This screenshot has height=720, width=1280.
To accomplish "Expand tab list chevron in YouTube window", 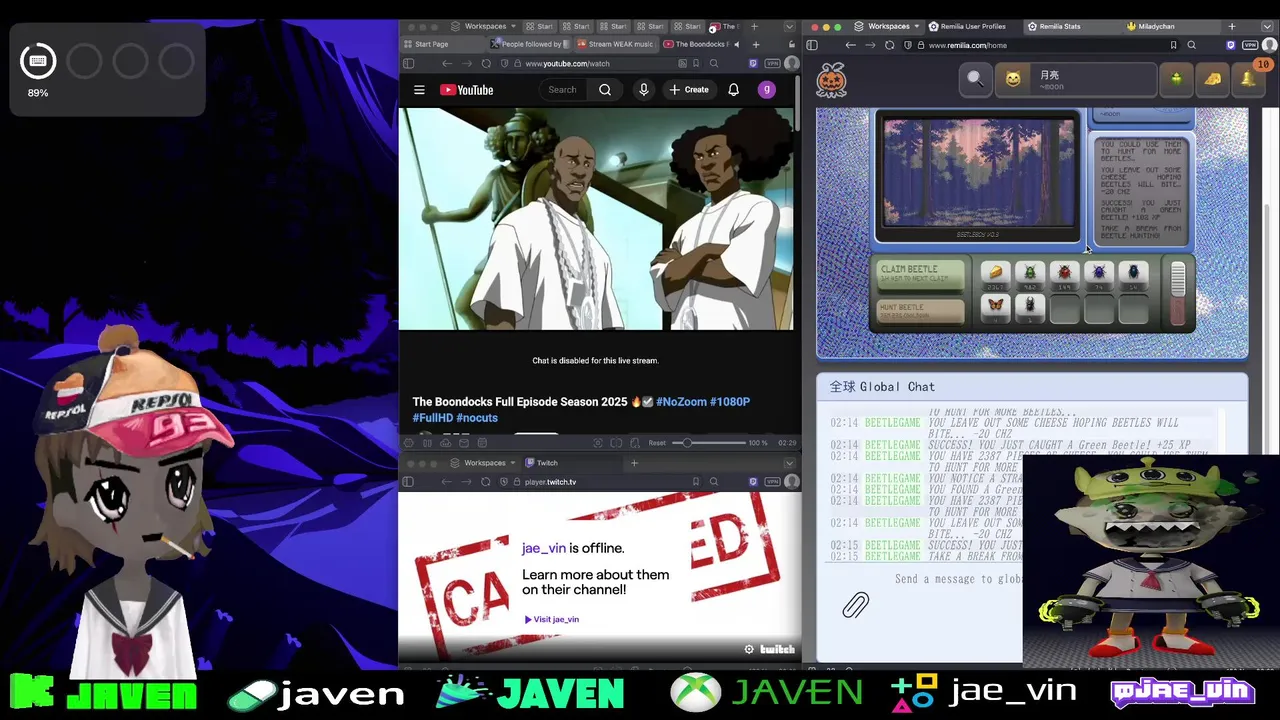I will point(788,26).
